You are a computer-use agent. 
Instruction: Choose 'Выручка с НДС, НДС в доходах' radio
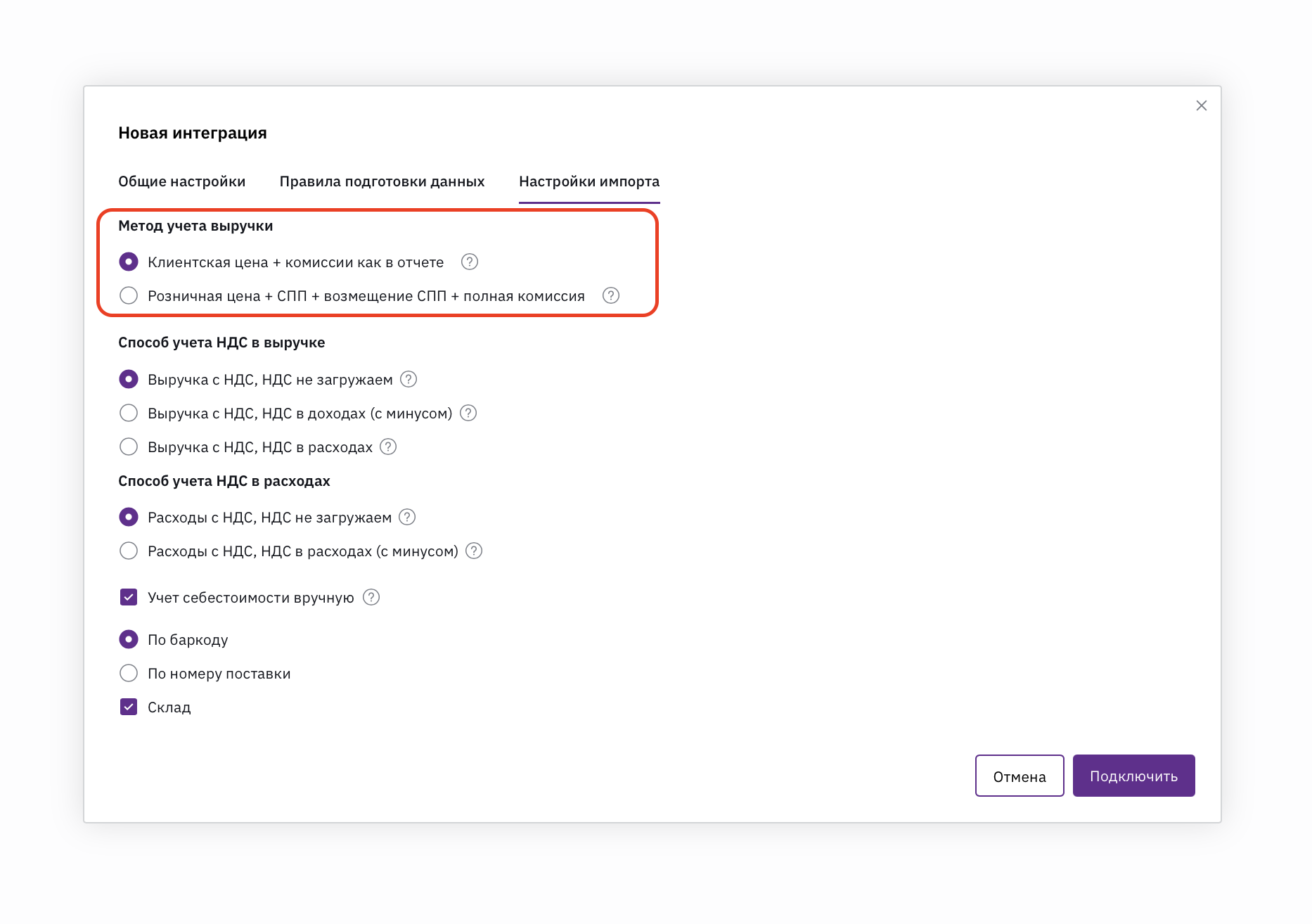pos(129,413)
